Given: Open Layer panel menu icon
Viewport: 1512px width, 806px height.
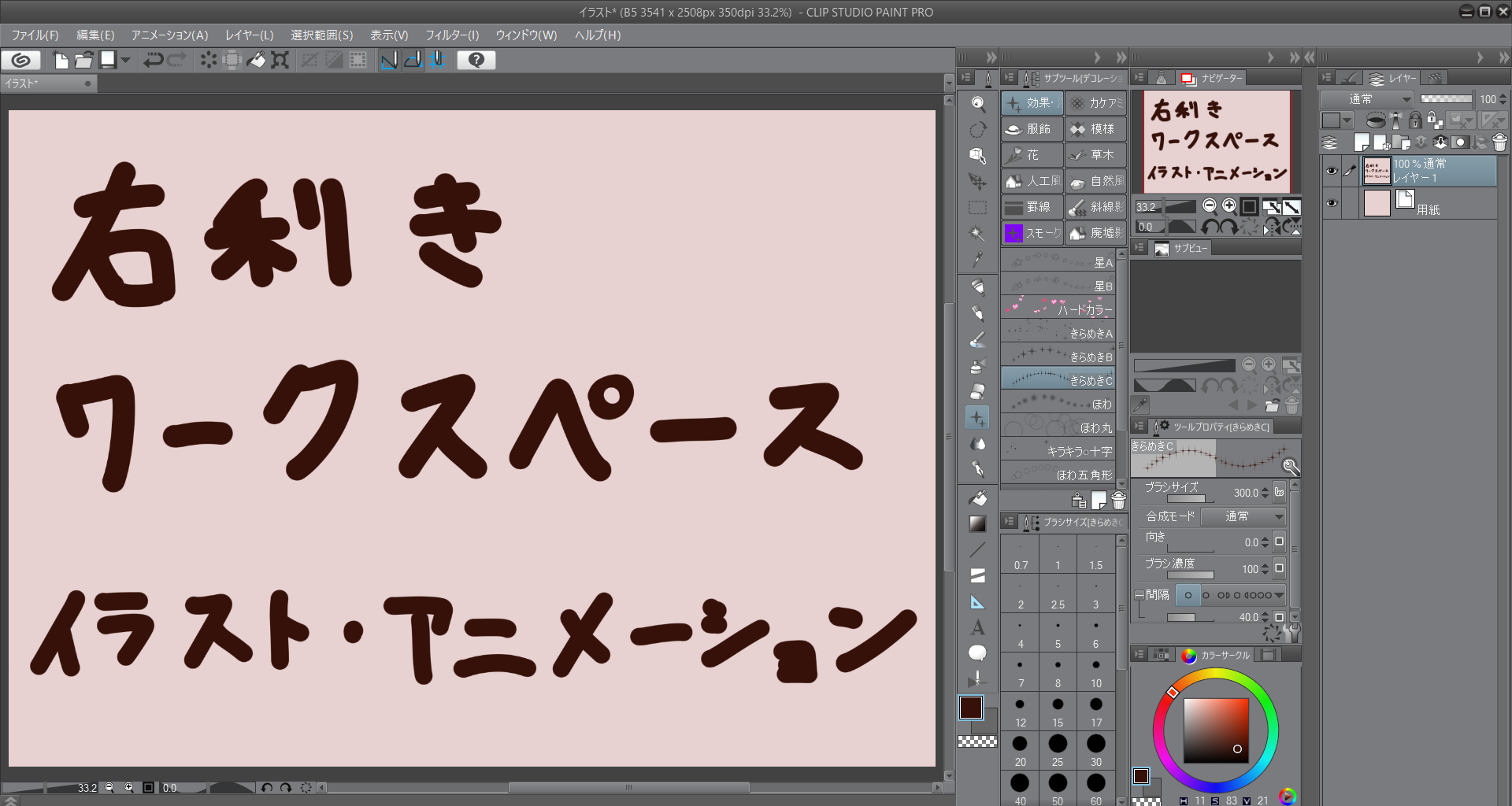Looking at the screenshot, I should [1327, 78].
